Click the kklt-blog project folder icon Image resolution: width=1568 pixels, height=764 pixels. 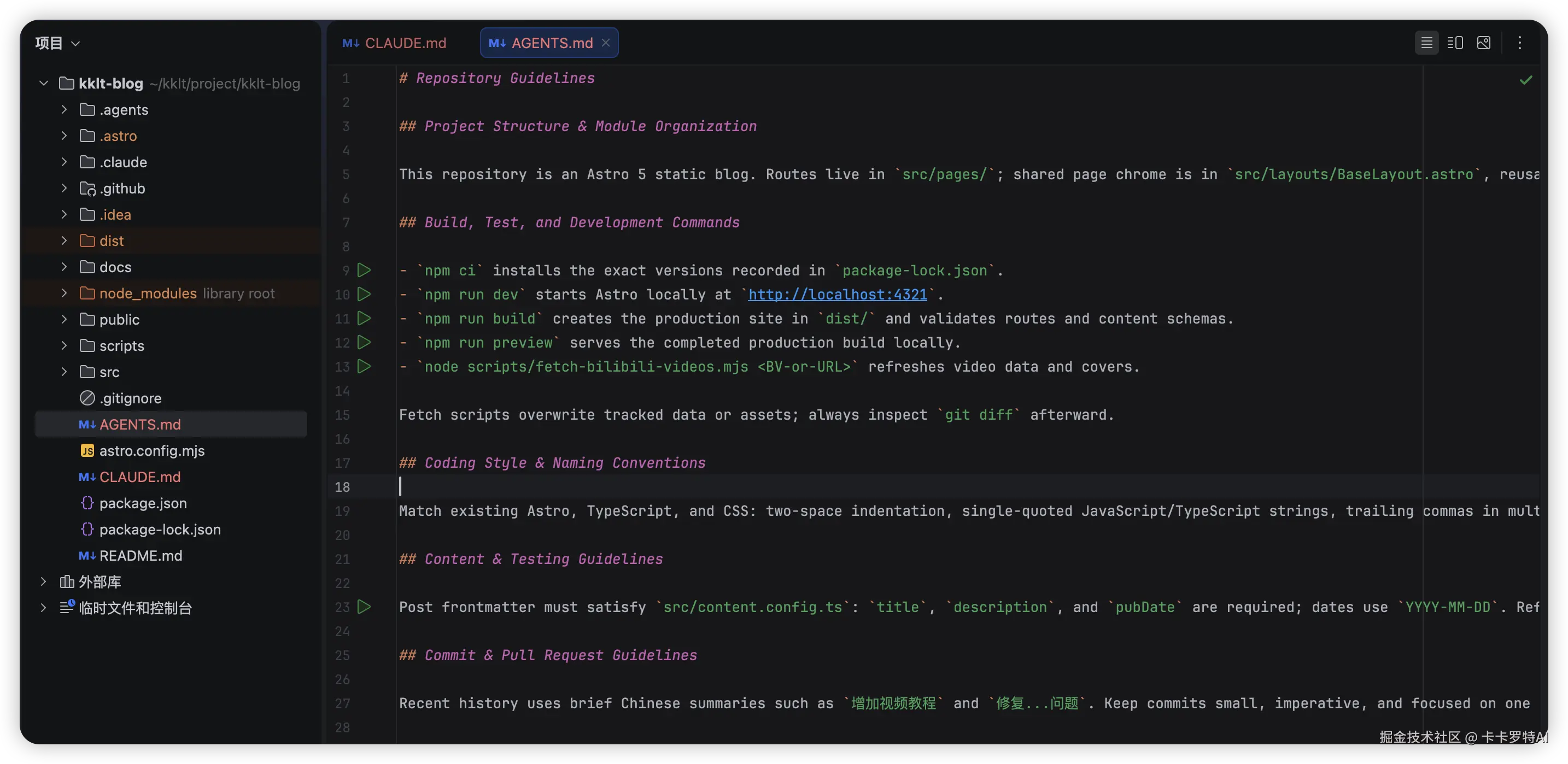coord(66,83)
